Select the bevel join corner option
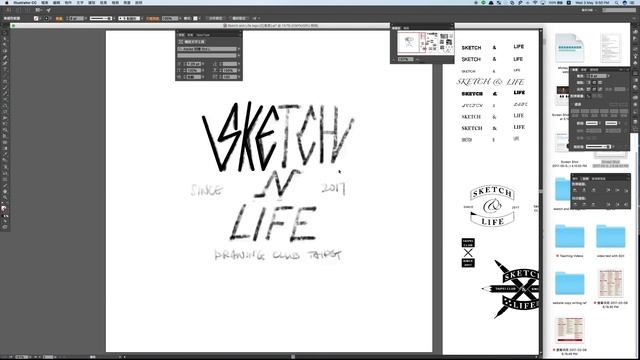 tap(600, 89)
